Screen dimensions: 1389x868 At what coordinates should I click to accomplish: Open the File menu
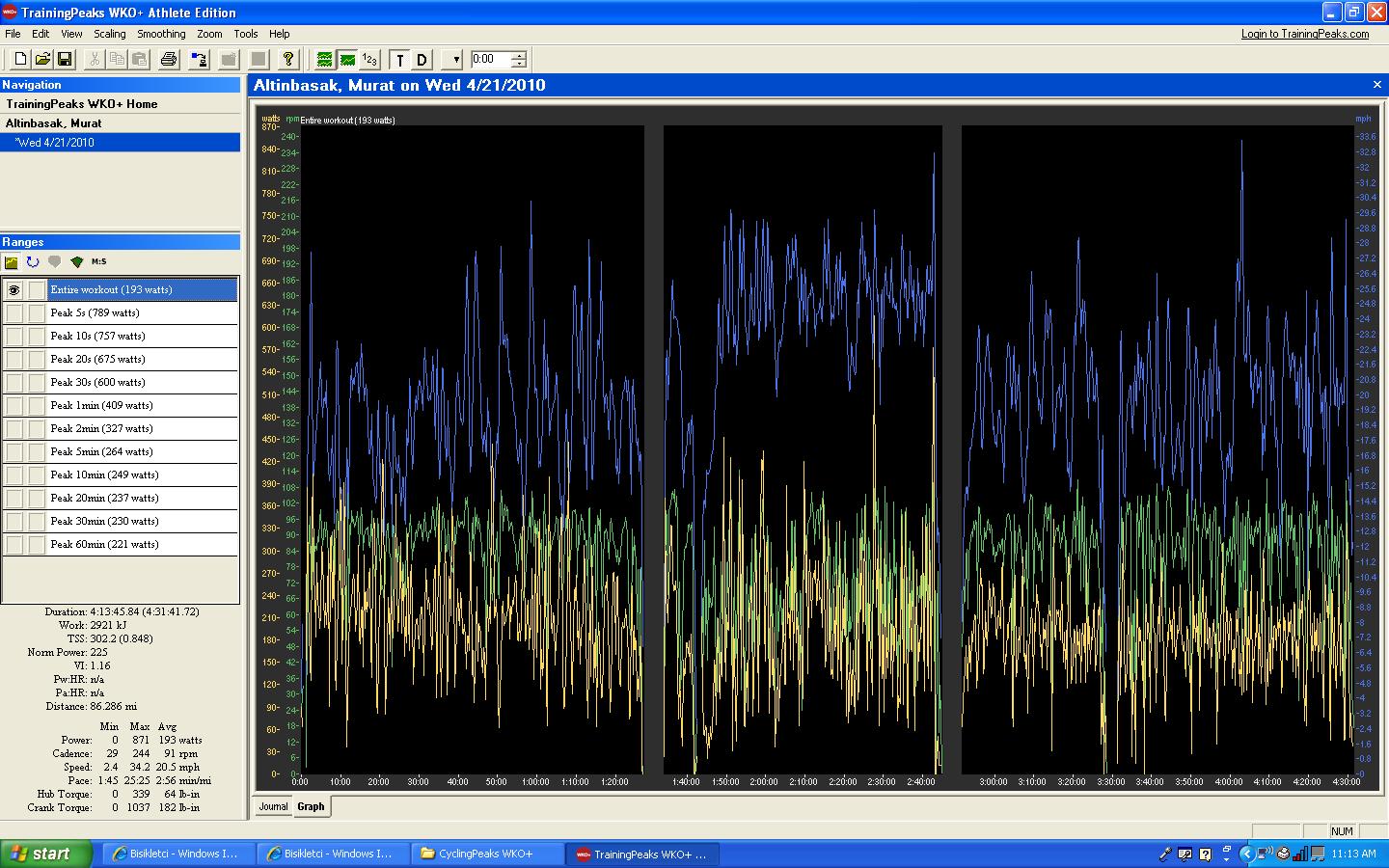pos(13,34)
